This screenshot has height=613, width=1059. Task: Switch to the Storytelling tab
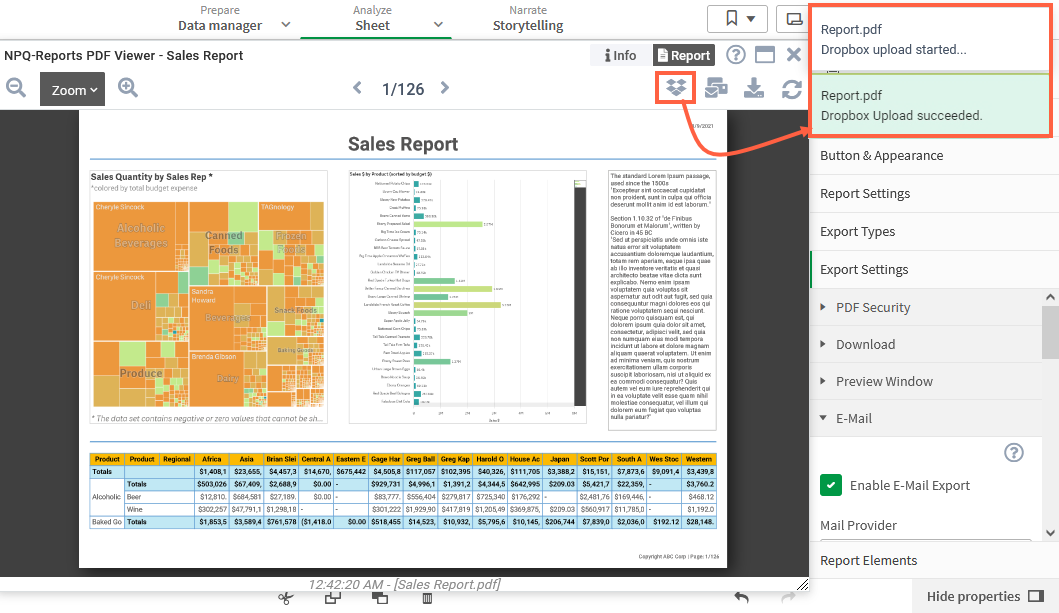[x=528, y=19]
